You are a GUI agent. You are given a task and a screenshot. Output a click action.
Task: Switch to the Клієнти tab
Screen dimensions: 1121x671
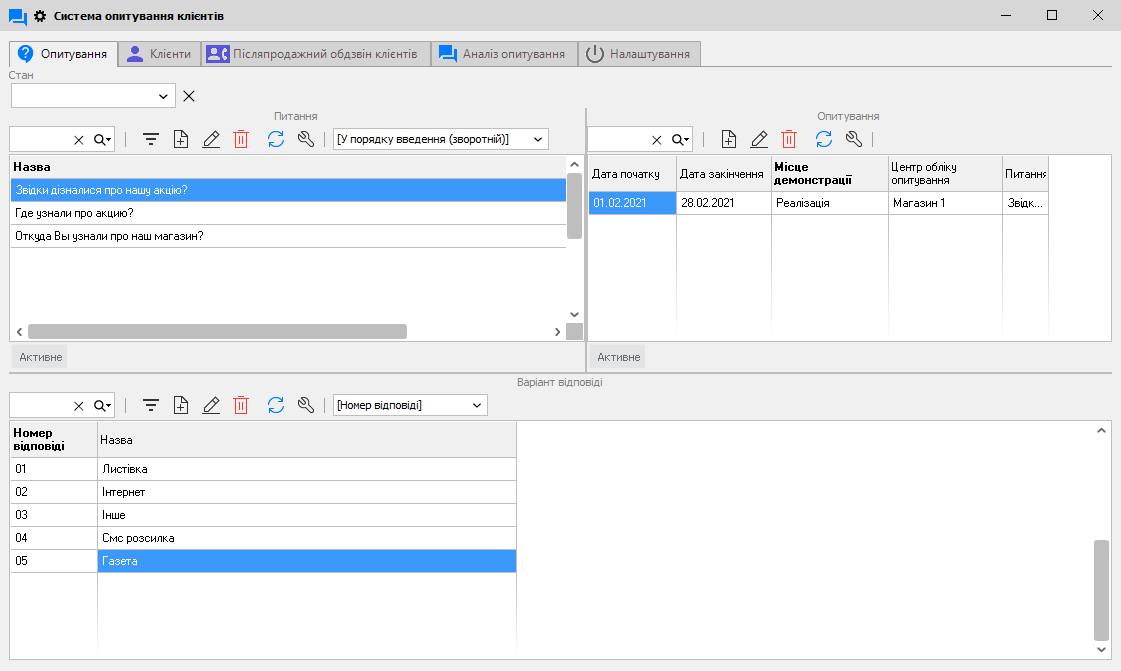(159, 54)
